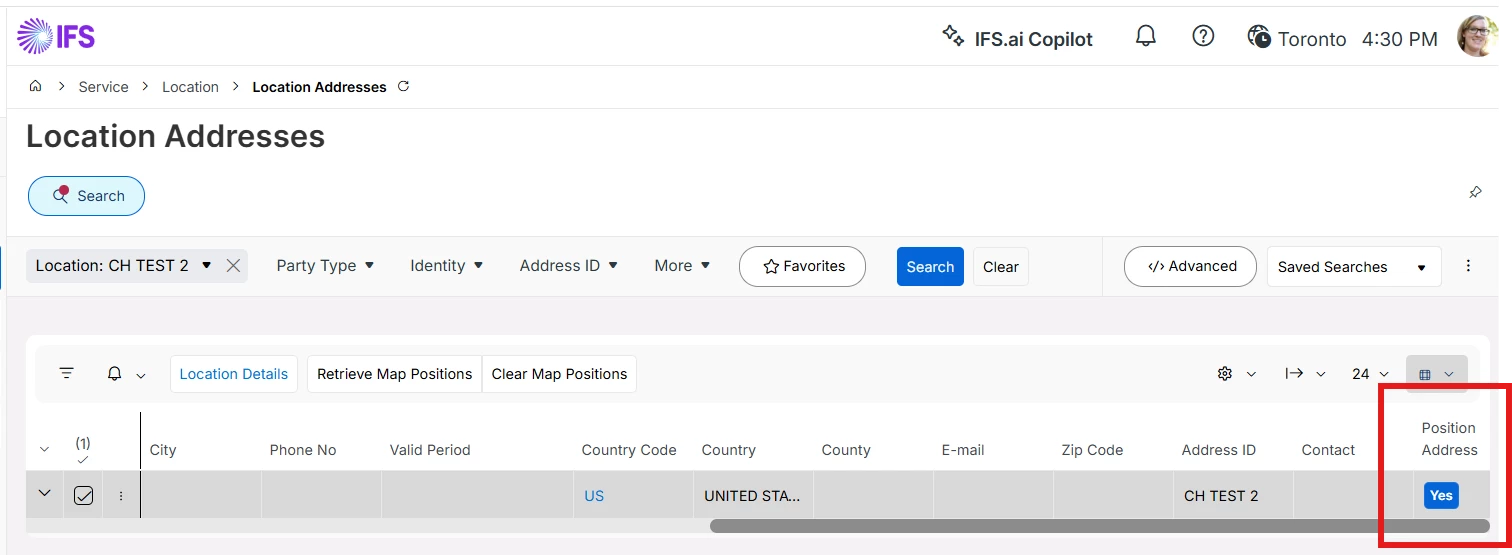Viewport: 1512px width, 555px height.
Task: Remove the Location: CH TEST 2 filter
Action: click(233, 266)
